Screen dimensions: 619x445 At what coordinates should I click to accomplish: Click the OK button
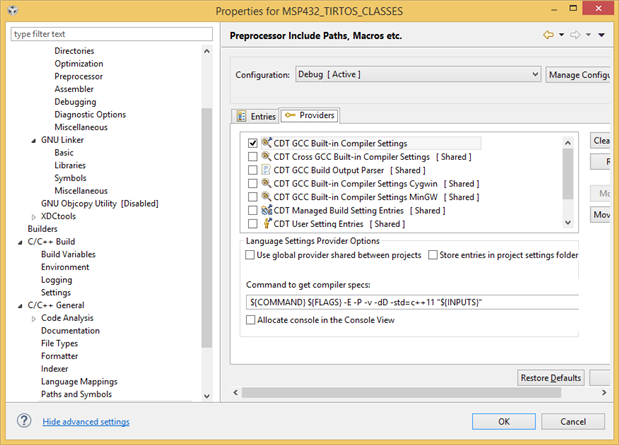pyautogui.click(x=504, y=421)
